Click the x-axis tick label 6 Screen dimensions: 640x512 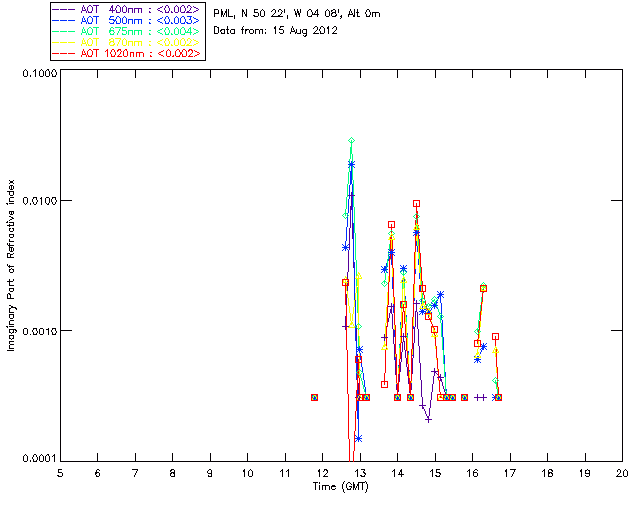98,473
